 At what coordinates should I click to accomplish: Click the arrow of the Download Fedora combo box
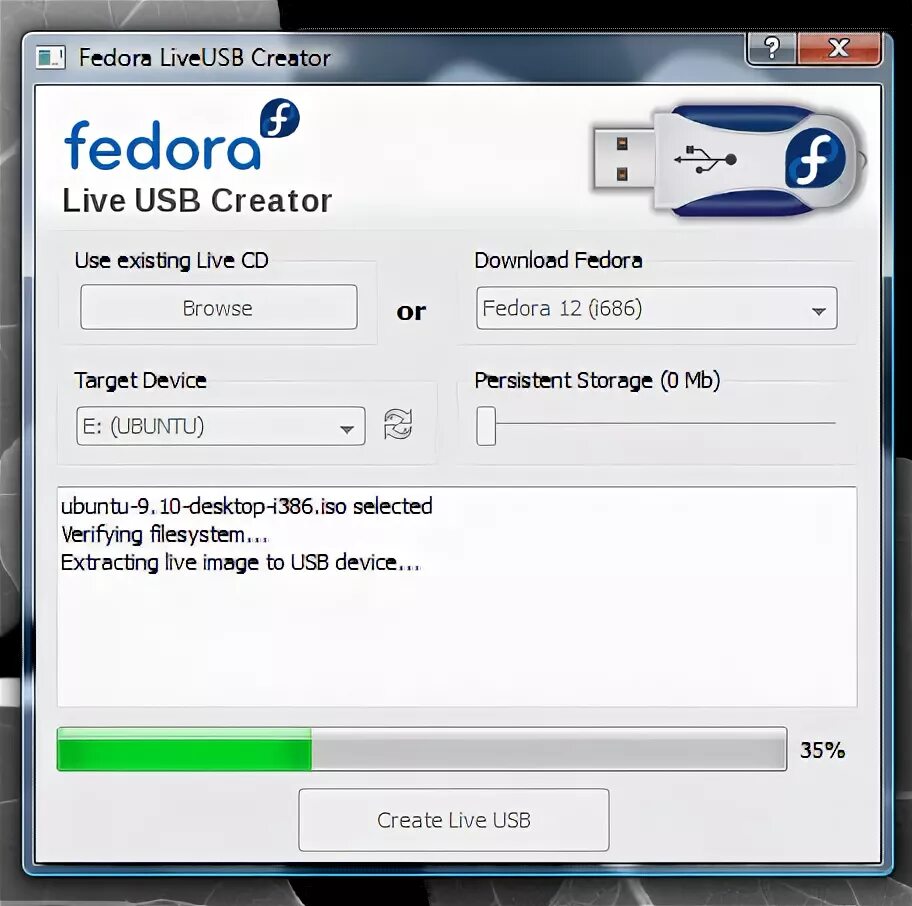pos(818,311)
